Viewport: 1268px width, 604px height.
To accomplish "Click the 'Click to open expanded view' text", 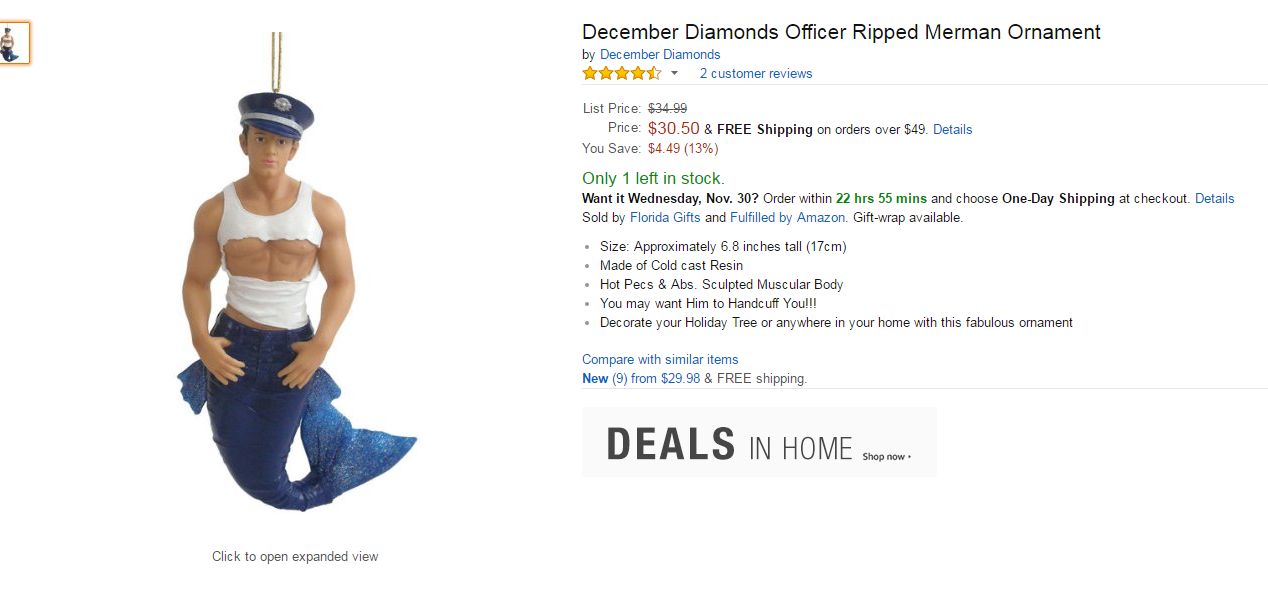I will click(295, 556).
